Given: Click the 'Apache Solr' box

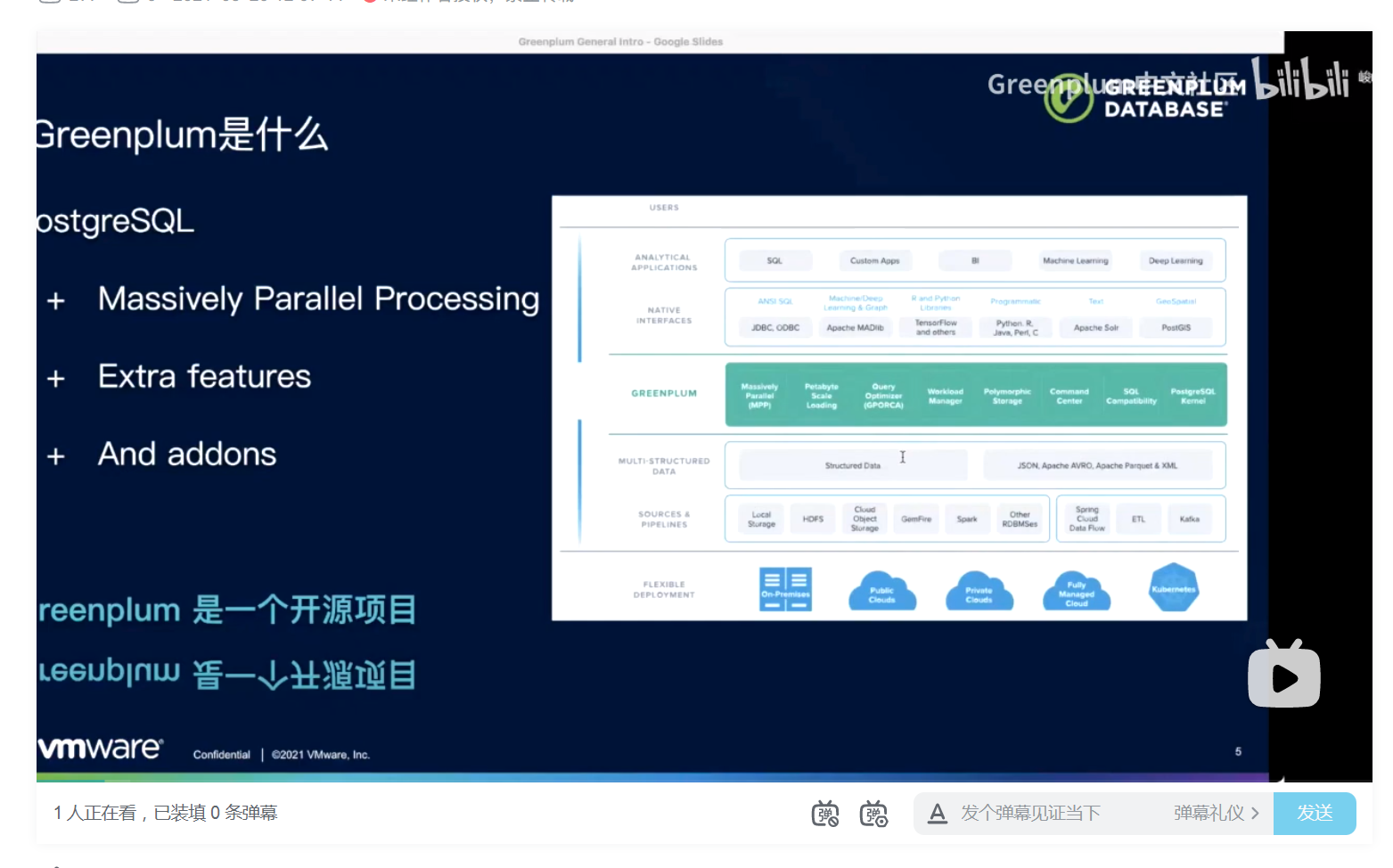Looking at the screenshot, I should 1095,328.
